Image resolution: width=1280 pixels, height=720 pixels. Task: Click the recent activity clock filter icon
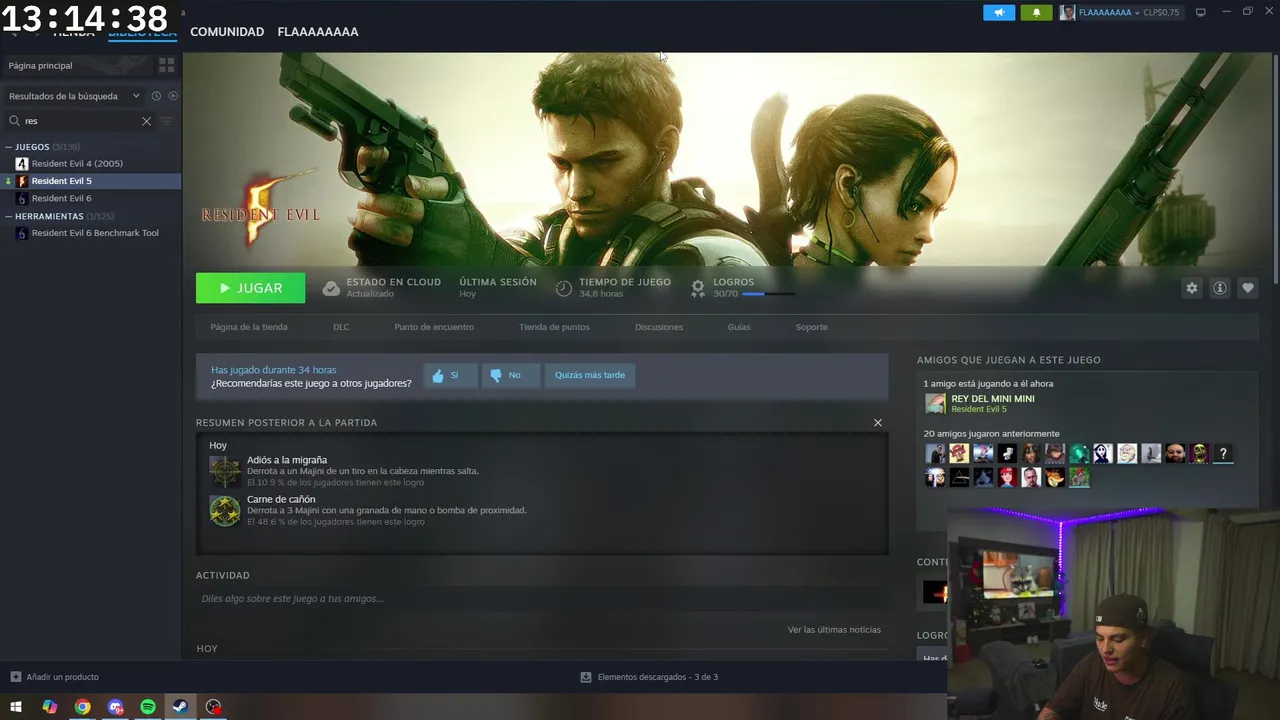(156, 96)
